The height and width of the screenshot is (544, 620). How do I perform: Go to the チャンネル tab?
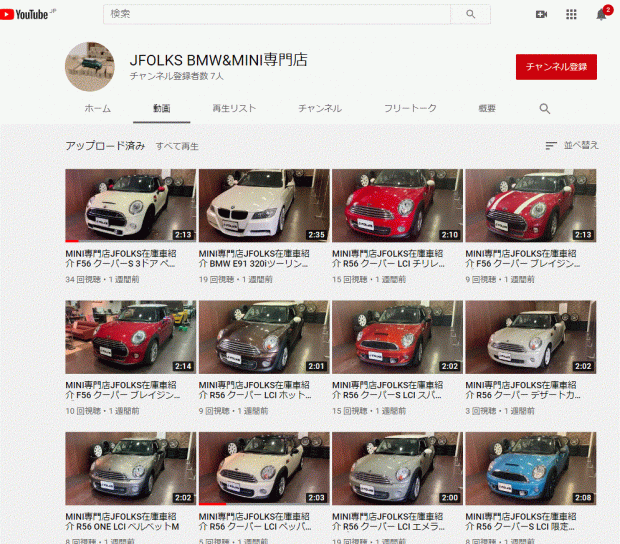tap(320, 108)
